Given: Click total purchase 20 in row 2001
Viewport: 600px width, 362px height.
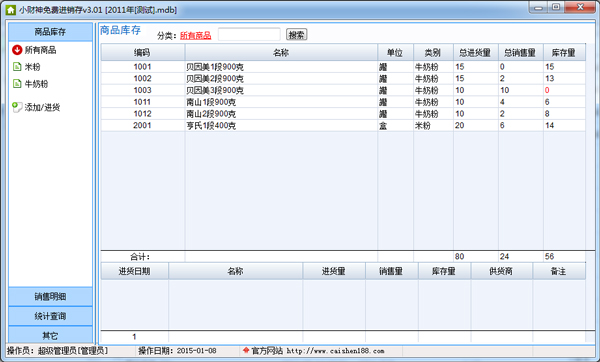Looking at the screenshot, I should coord(460,125).
